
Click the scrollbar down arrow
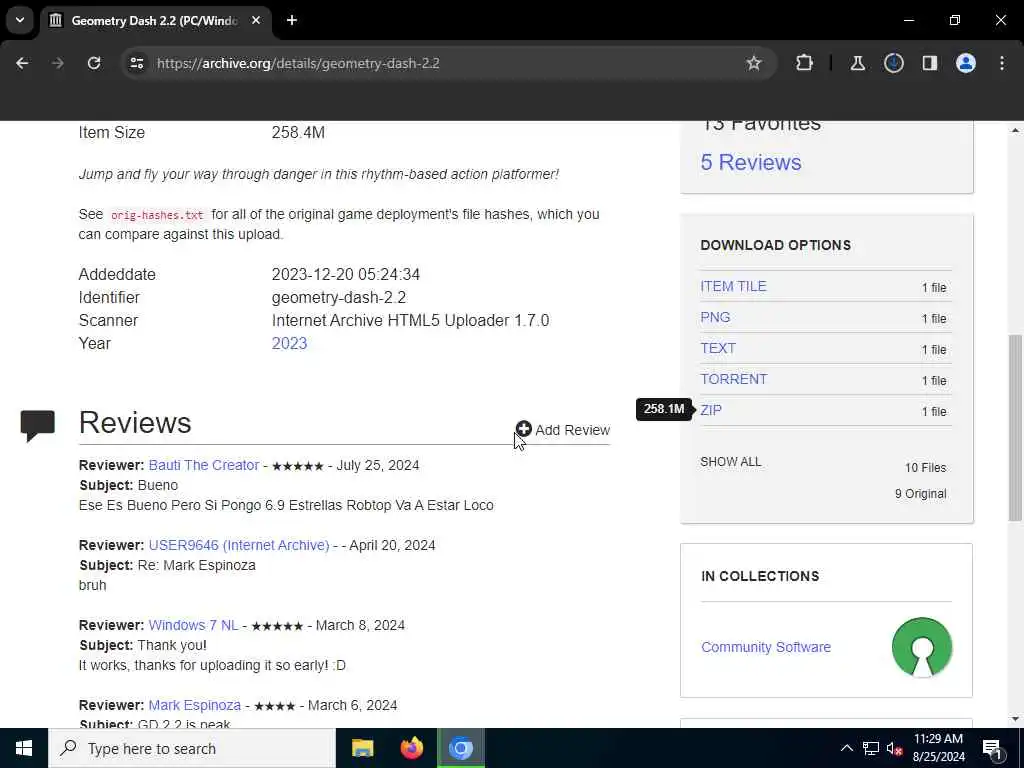(1015, 719)
